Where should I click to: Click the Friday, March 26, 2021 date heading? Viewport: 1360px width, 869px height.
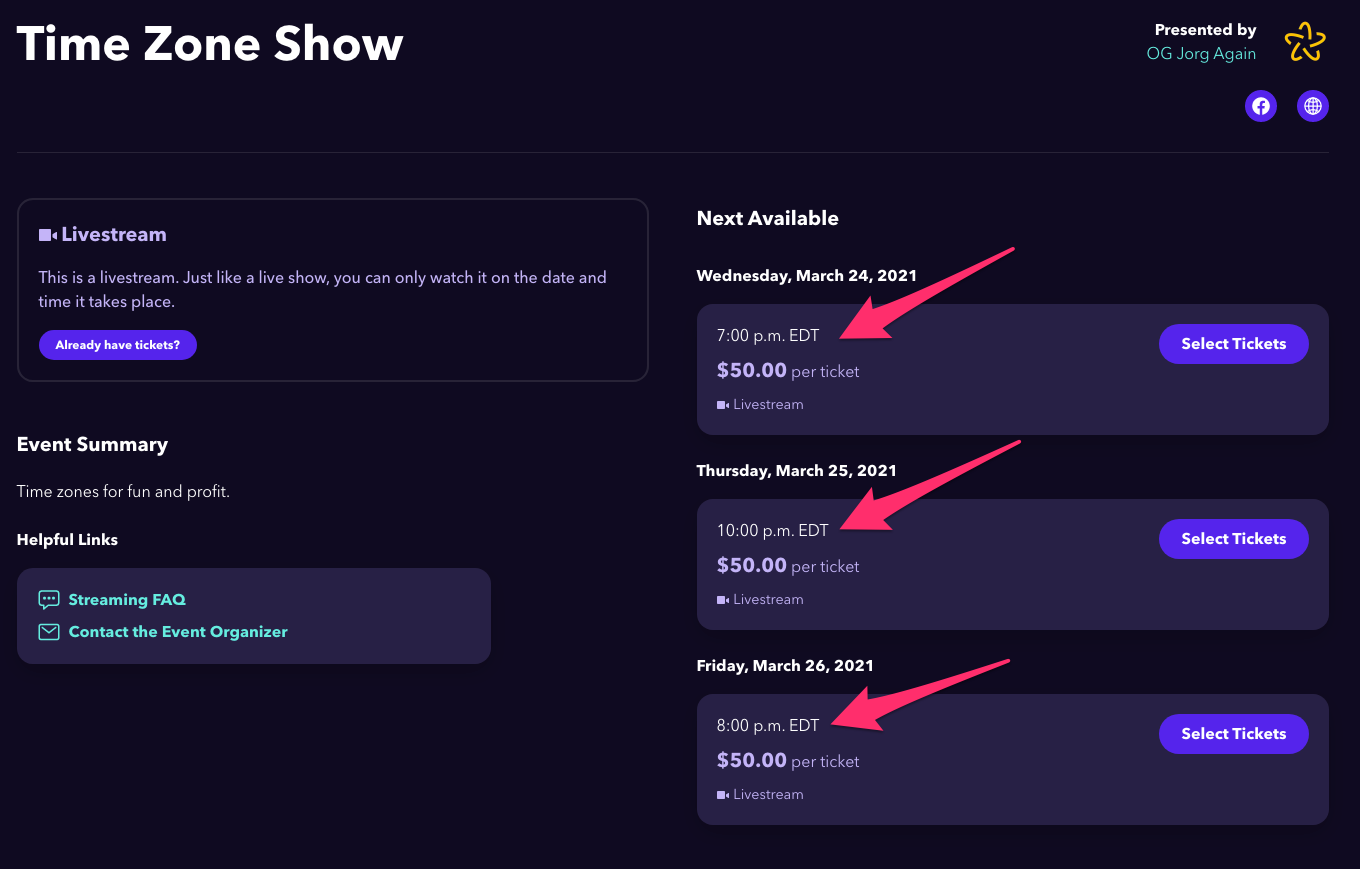(785, 666)
